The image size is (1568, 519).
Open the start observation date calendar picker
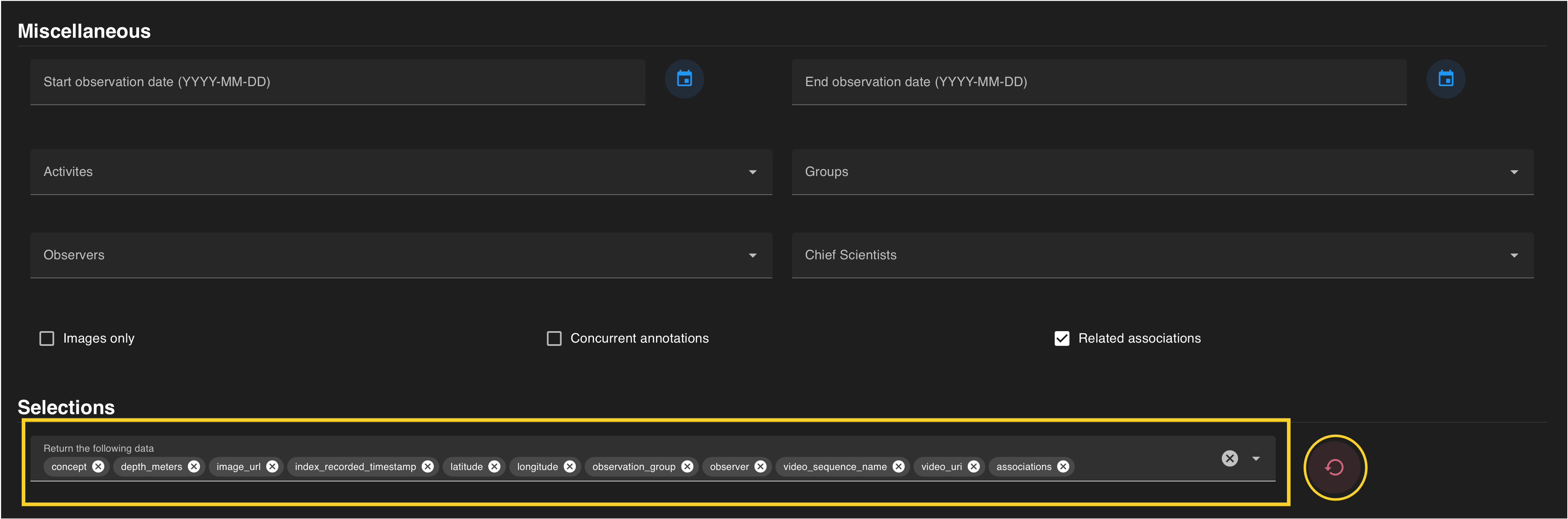(684, 79)
